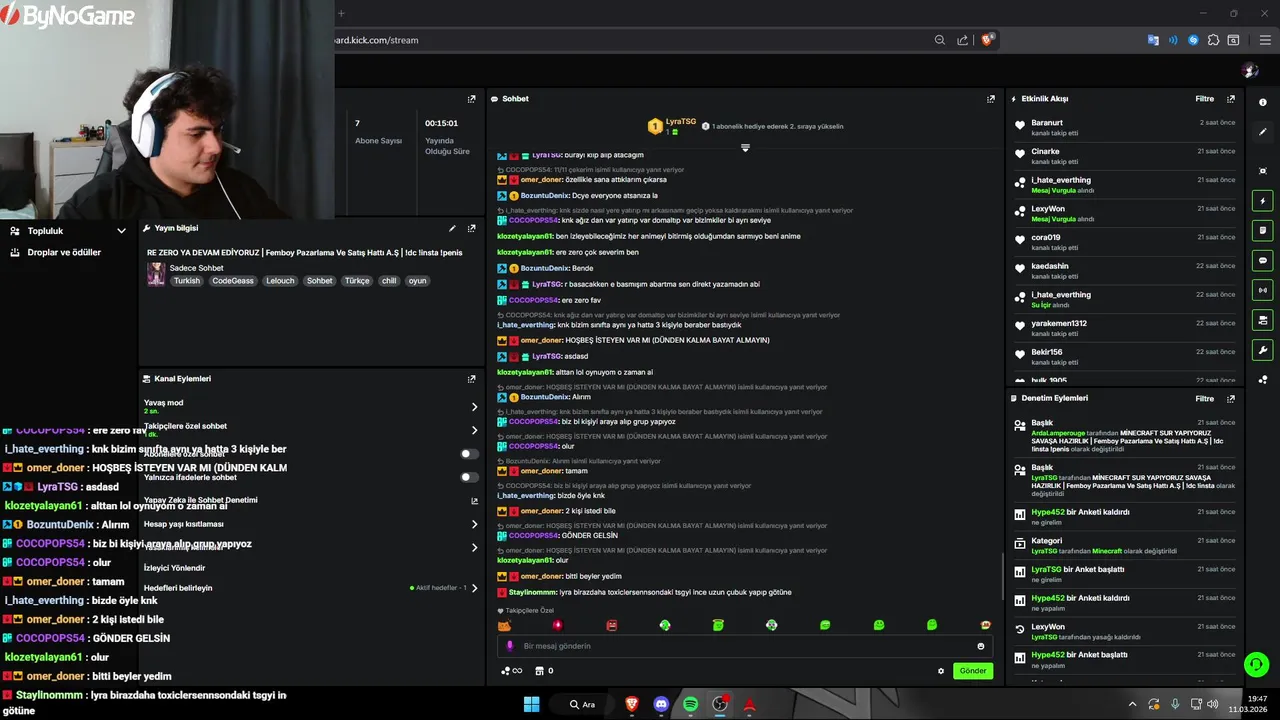Open the user avatar menu top right
The height and width of the screenshot is (720, 1280).
click(1250, 70)
